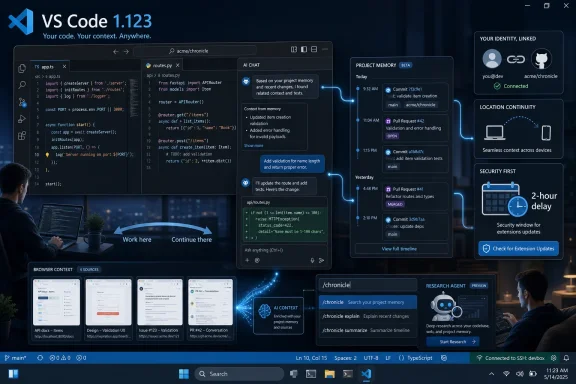The width and height of the screenshot is (576, 384).
Task: Click the Check for Extension Updates button
Action: [519, 248]
